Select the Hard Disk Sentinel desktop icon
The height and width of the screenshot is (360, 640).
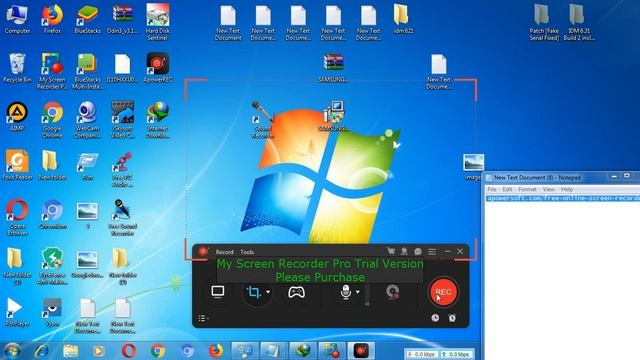click(158, 22)
